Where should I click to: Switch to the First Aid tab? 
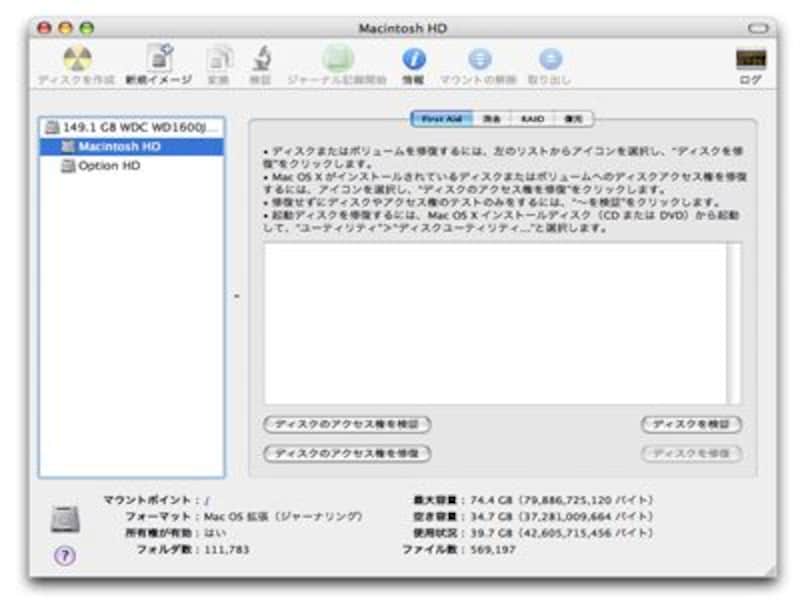pyautogui.click(x=442, y=119)
